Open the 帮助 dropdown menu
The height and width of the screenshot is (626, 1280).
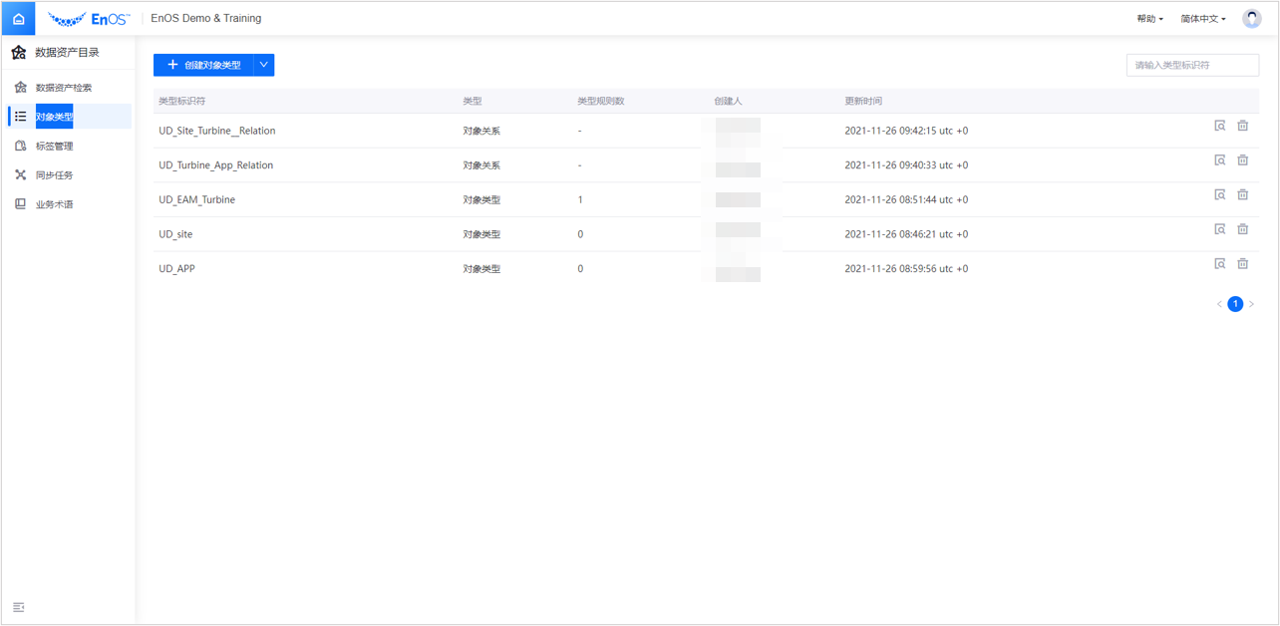click(x=1150, y=19)
